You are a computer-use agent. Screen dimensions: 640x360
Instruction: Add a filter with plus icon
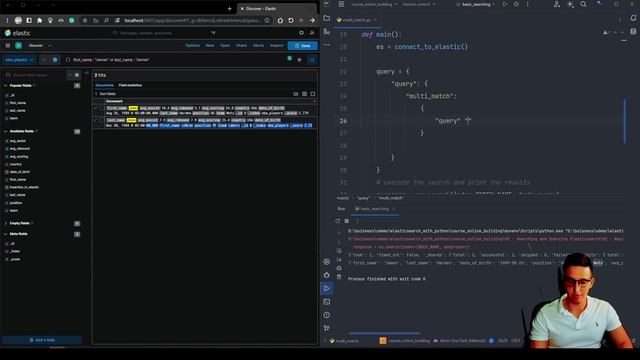(55, 60)
